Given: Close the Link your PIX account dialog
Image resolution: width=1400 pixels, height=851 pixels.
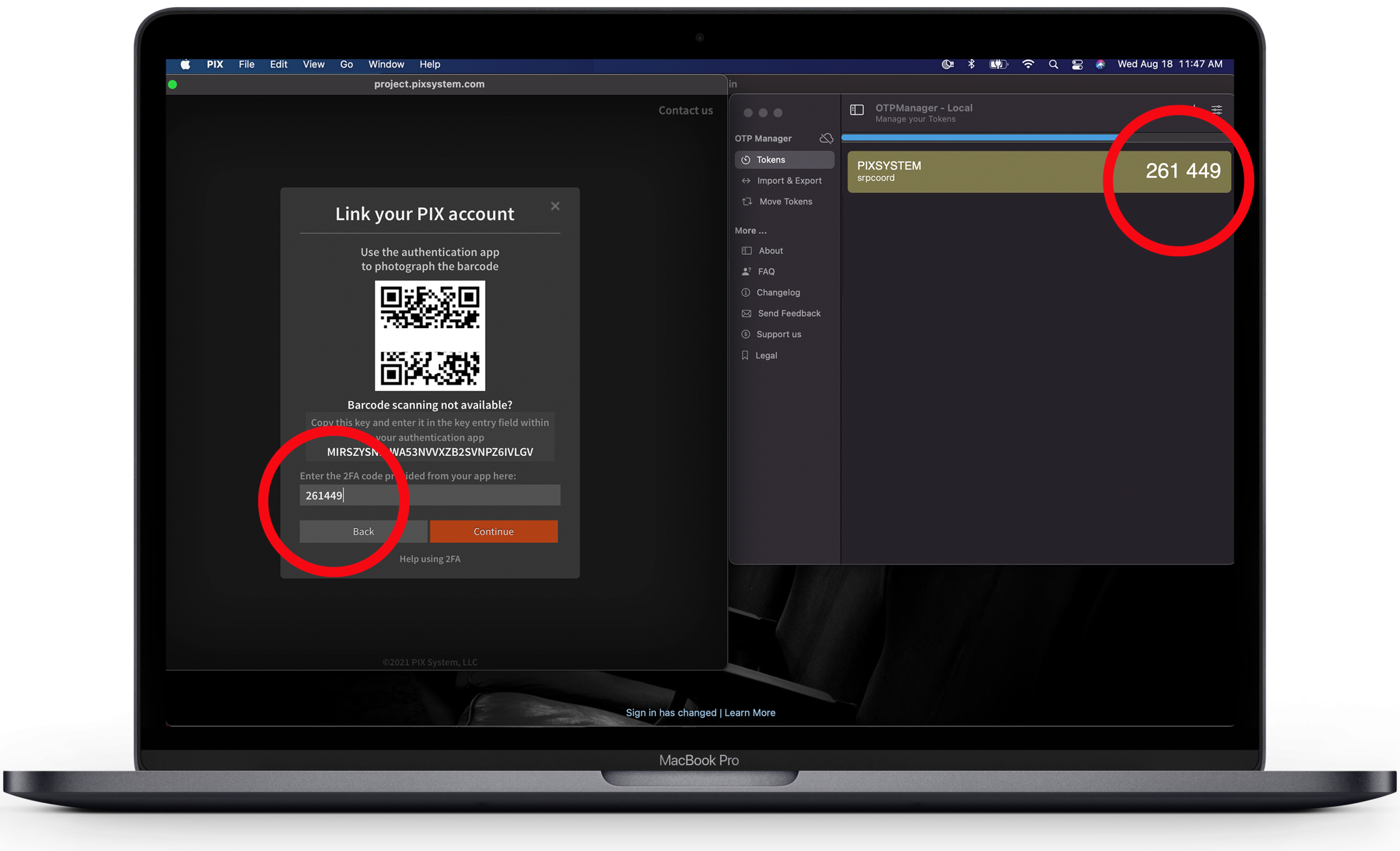Looking at the screenshot, I should [x=555, y=206].
